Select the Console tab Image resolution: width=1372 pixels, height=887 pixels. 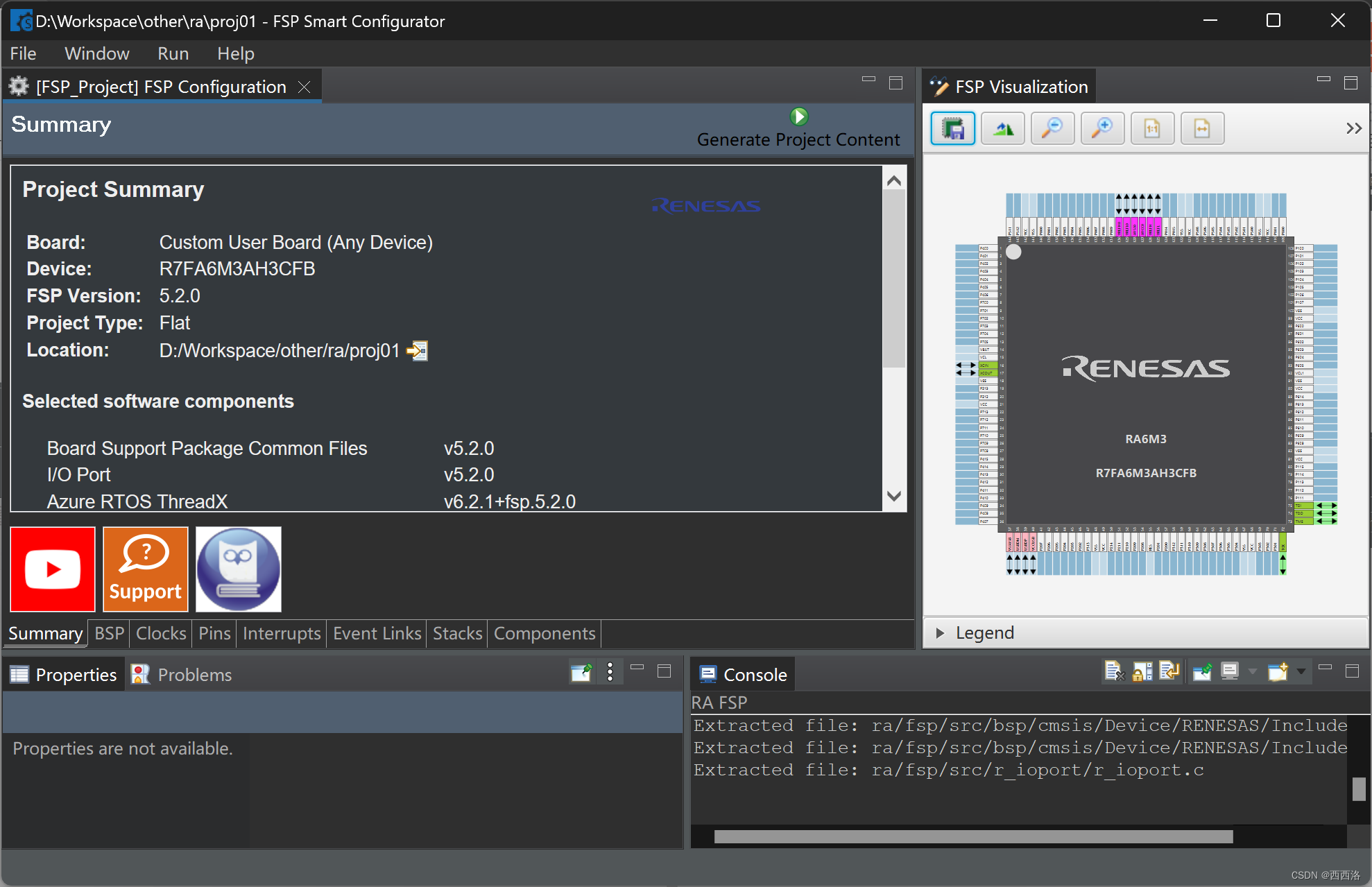(744, 675)
